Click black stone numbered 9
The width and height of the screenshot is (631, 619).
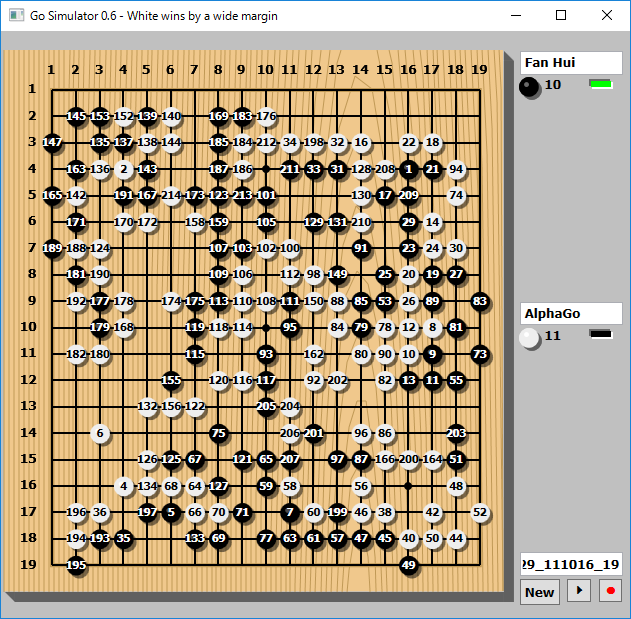(x=432, y=354)
